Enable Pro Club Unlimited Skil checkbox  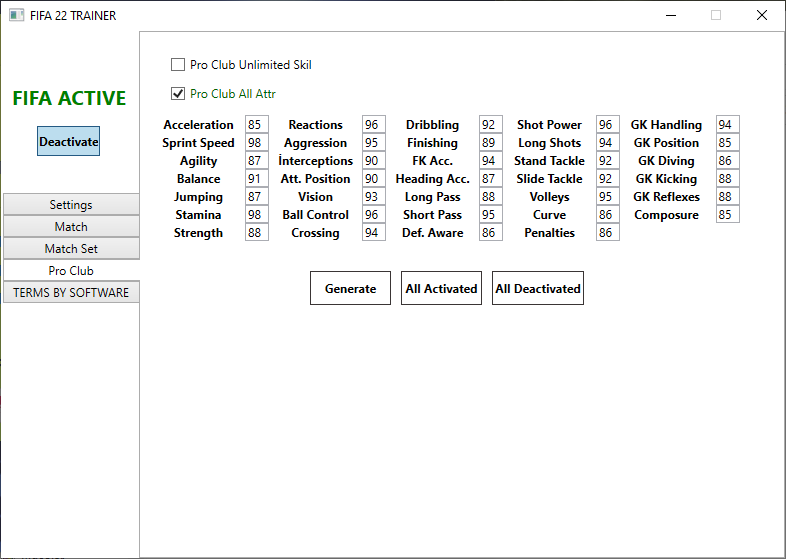178,65
